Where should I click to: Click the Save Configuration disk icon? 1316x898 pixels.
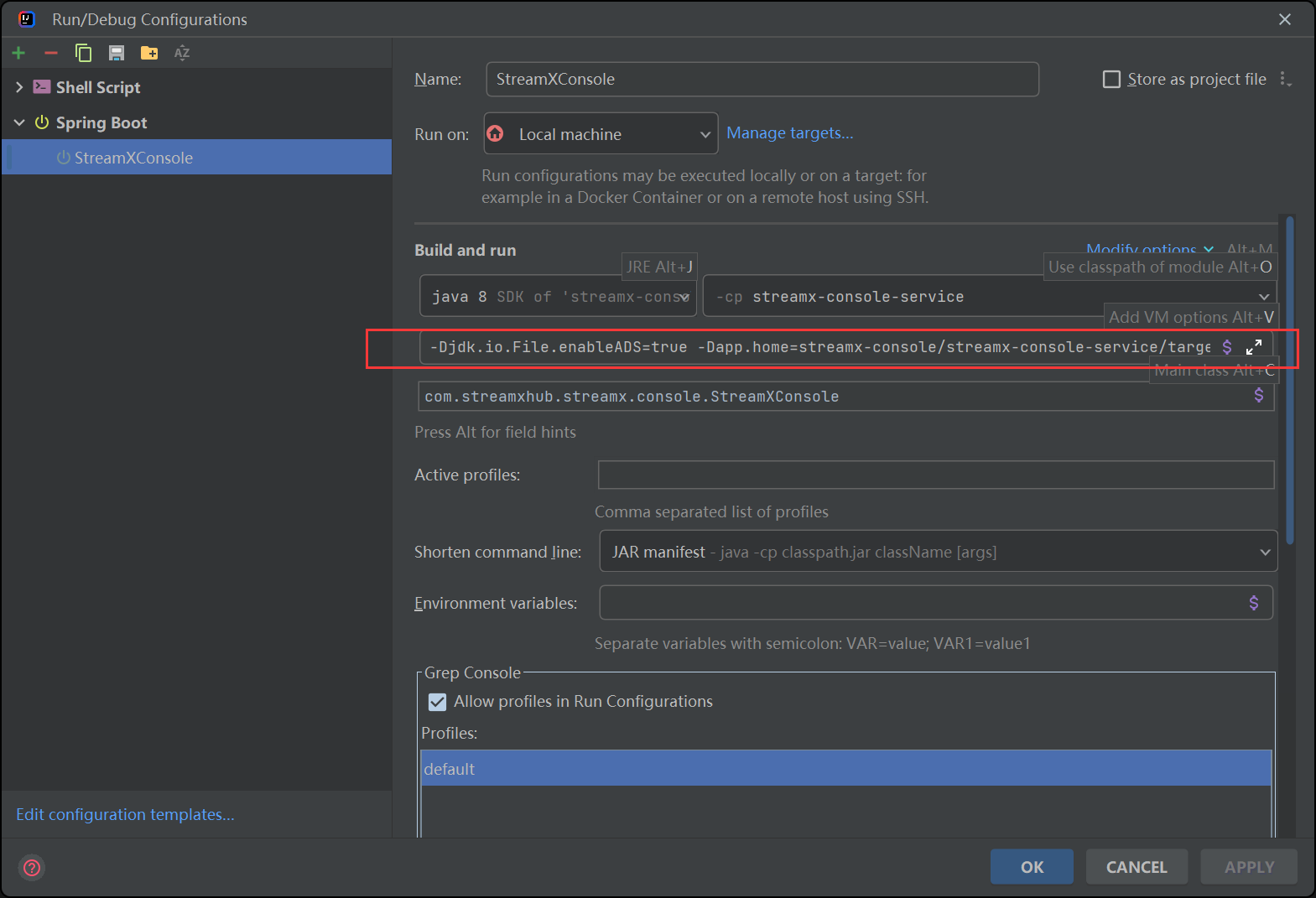click(x=117, y=53)
